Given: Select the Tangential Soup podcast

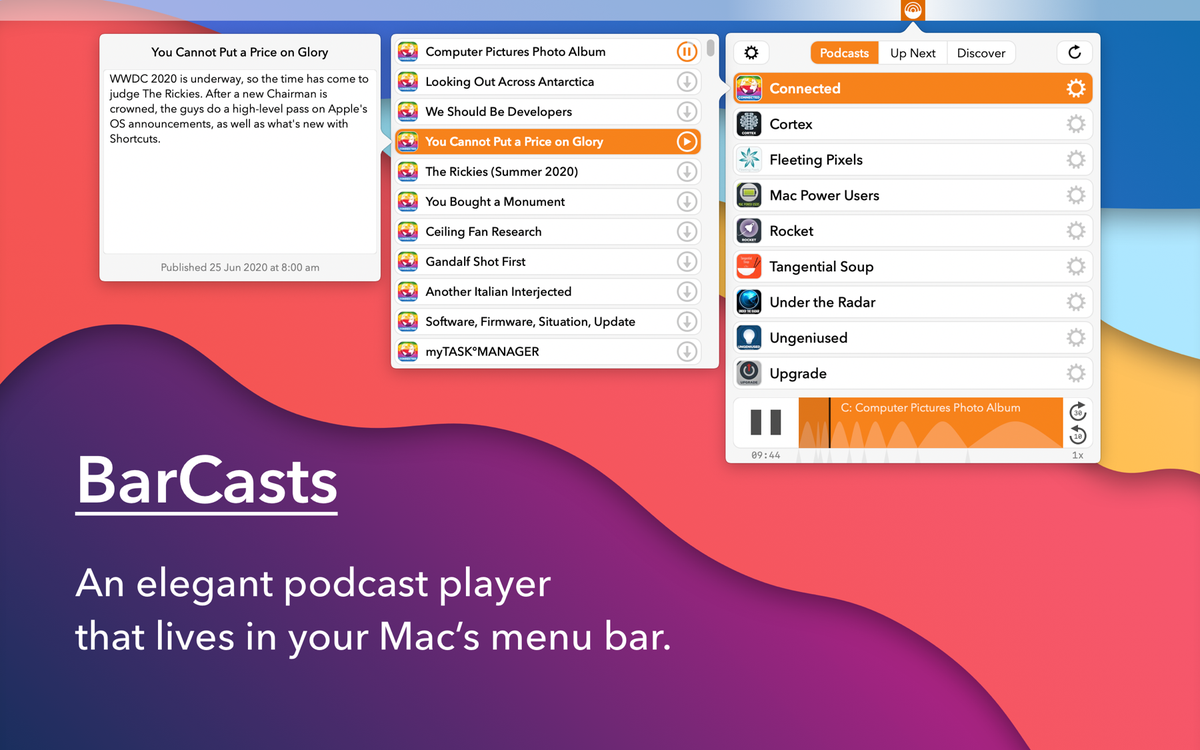Looking at the screenshot, I should [913, 267].
